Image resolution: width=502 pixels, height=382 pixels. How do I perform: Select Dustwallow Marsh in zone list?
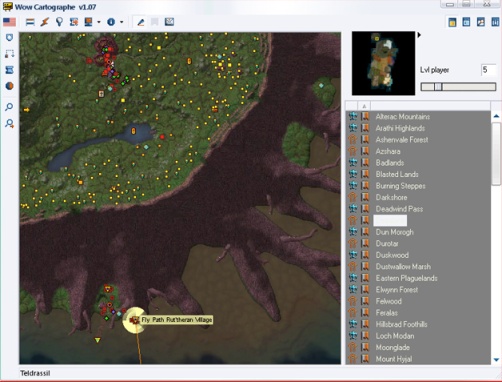click(403, 267)
